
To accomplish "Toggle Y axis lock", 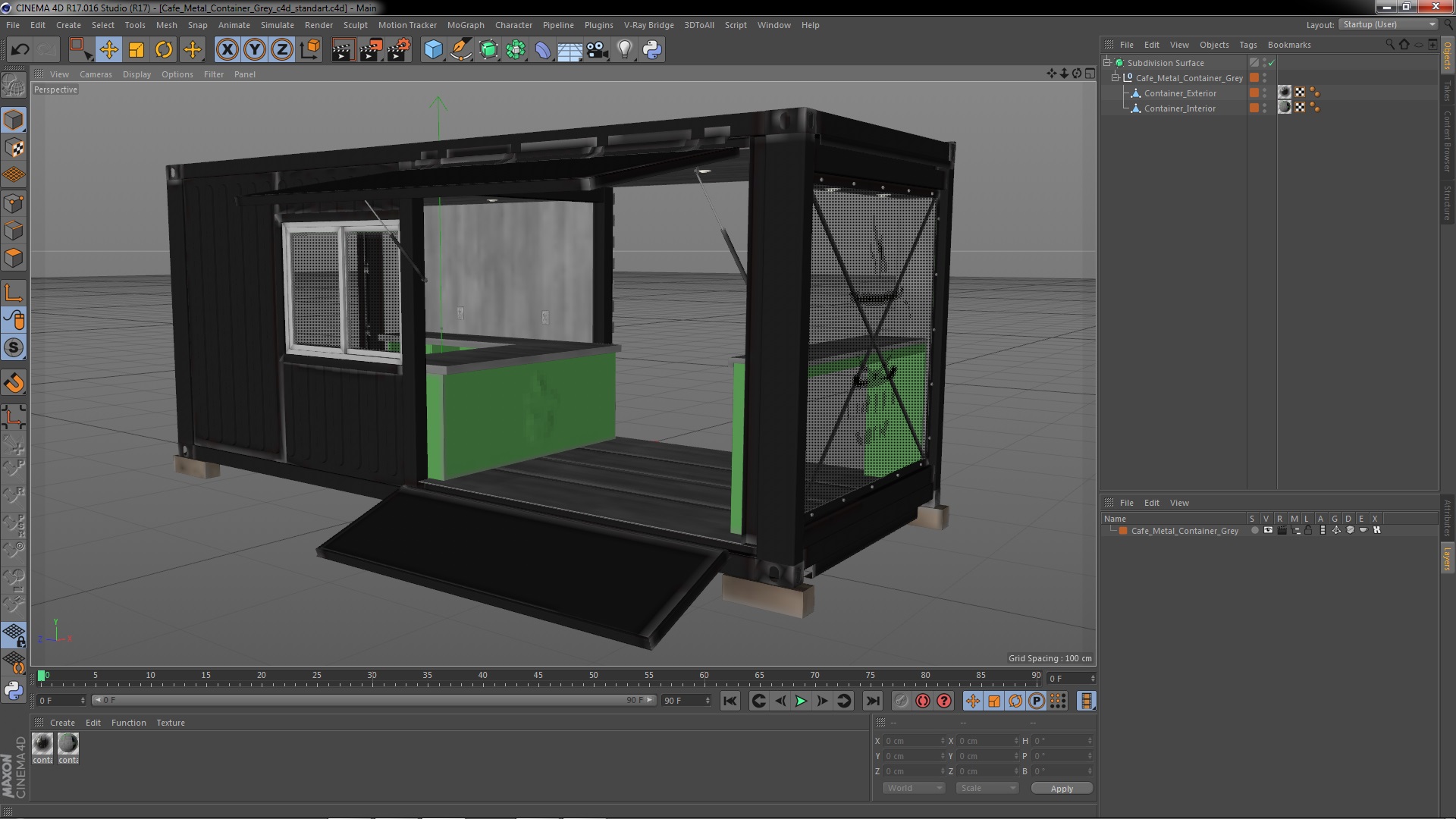I will [255, 50].
